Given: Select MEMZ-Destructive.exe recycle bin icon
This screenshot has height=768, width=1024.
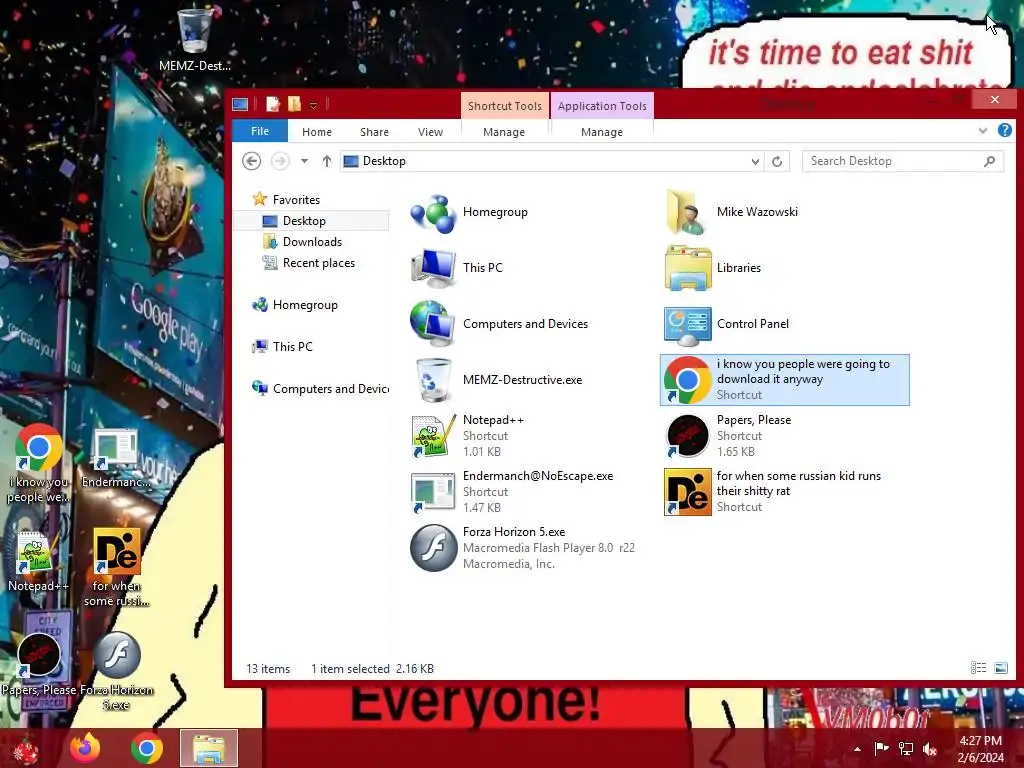Looking at the screenshot, I should pyautogui.click(x=433, y=379).
